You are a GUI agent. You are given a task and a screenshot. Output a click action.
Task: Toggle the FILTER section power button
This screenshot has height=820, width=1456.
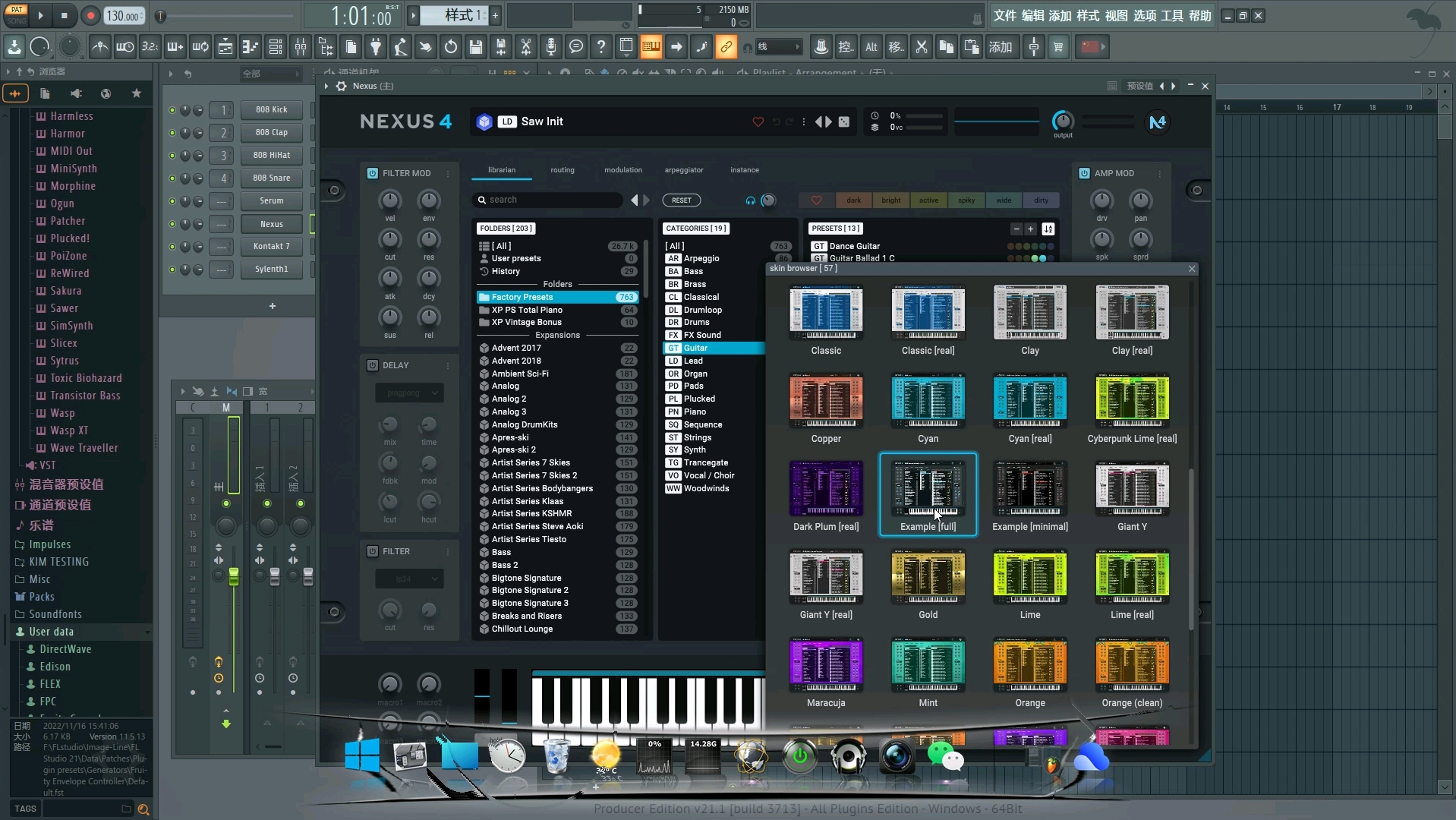point(372,551)
